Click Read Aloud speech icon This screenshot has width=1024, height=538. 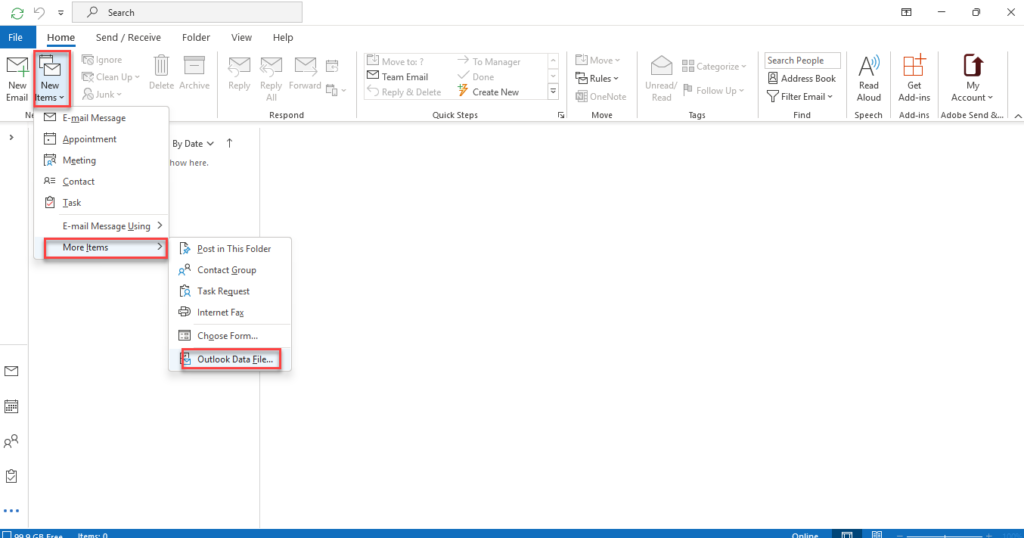click(x=869, y=78)
